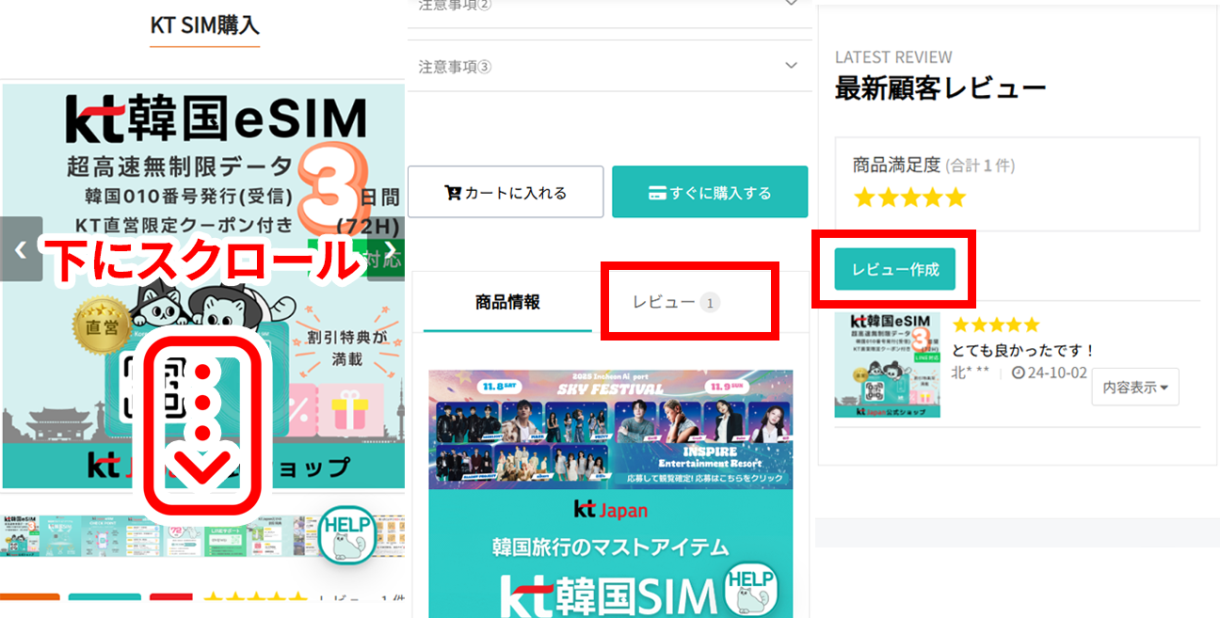
Task: Click the kt韓国eSIM review thumbnail image
Action: pos(888,363)
